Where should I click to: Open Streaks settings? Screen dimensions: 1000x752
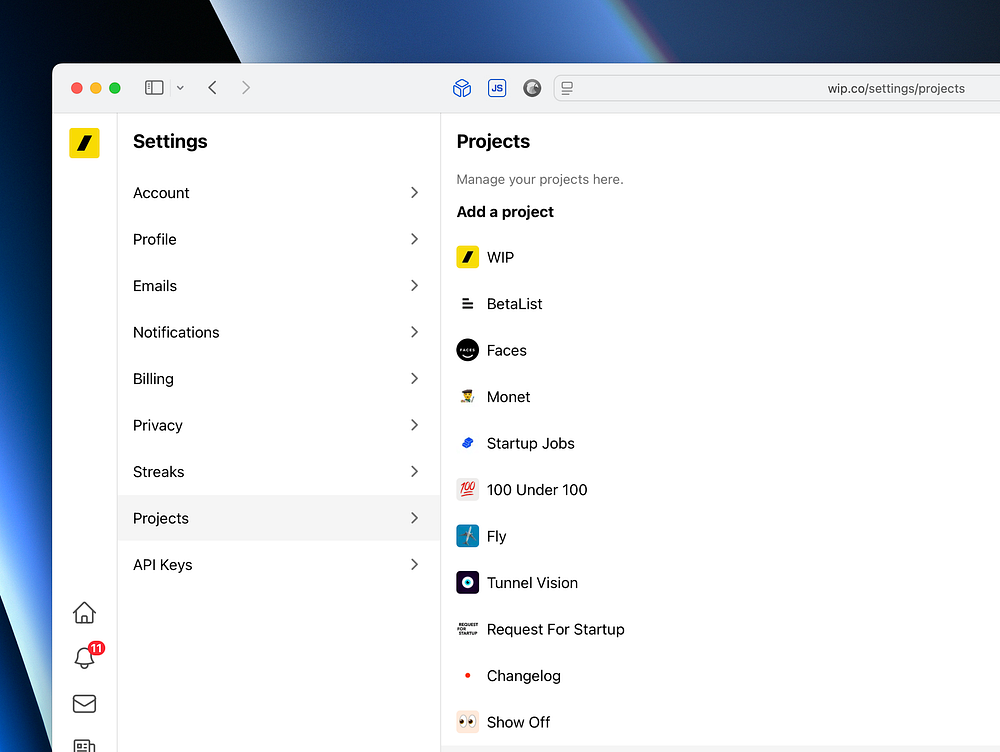coord(279,472)
